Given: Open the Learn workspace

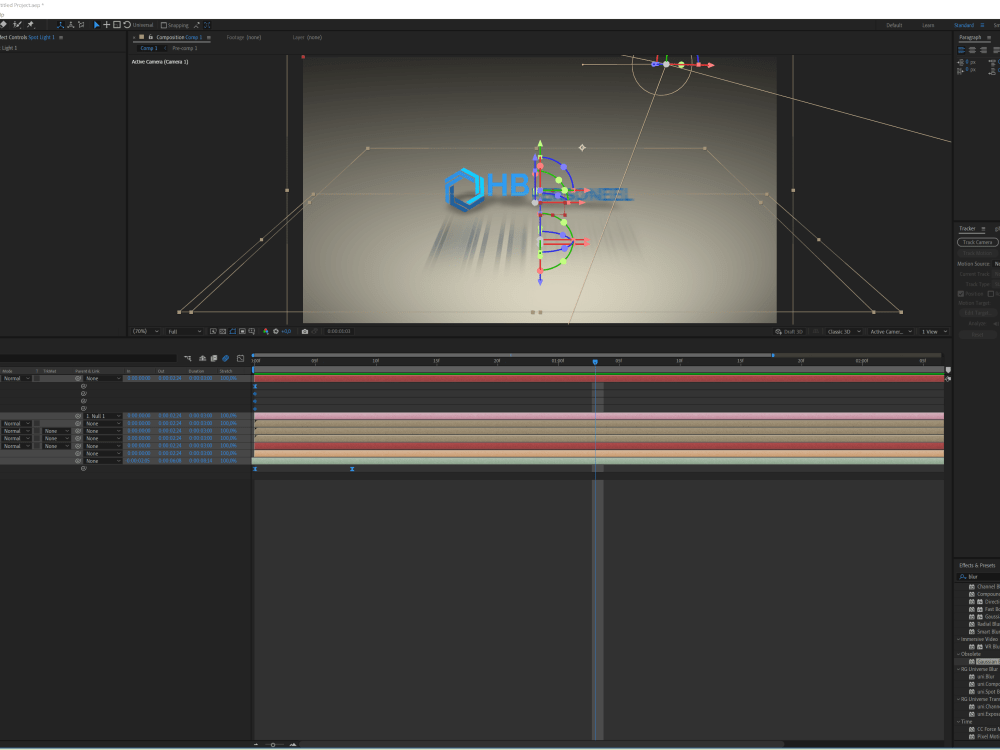Looking at the screenshot, I should point(928,26).
